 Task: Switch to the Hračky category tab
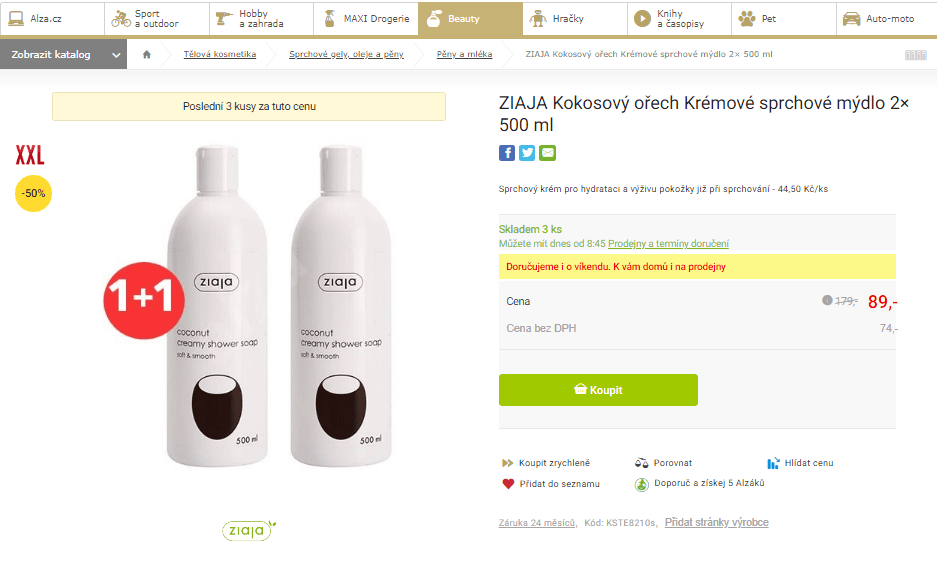576,19
